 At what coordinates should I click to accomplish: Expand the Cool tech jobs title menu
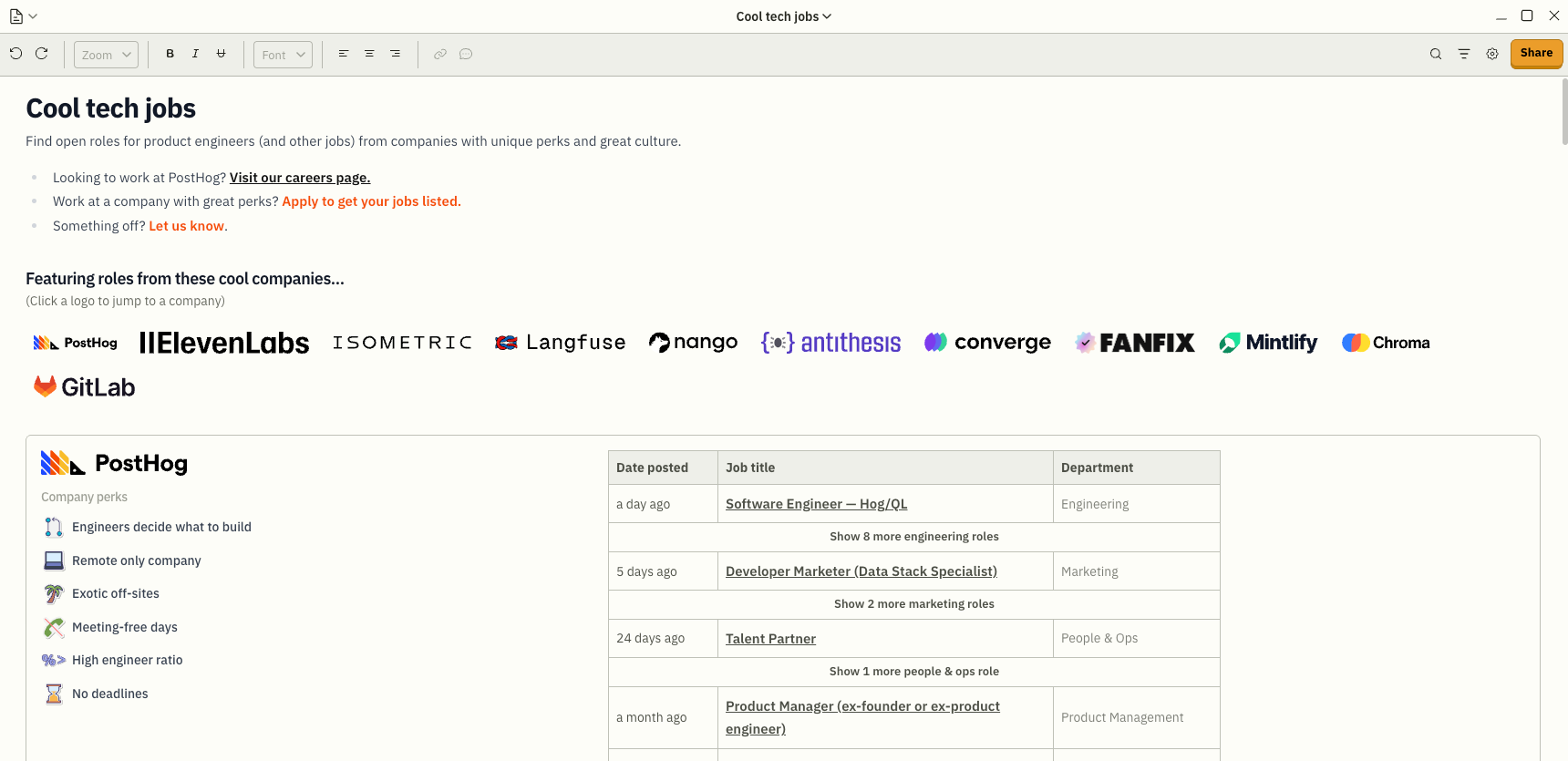coord(784,16)
